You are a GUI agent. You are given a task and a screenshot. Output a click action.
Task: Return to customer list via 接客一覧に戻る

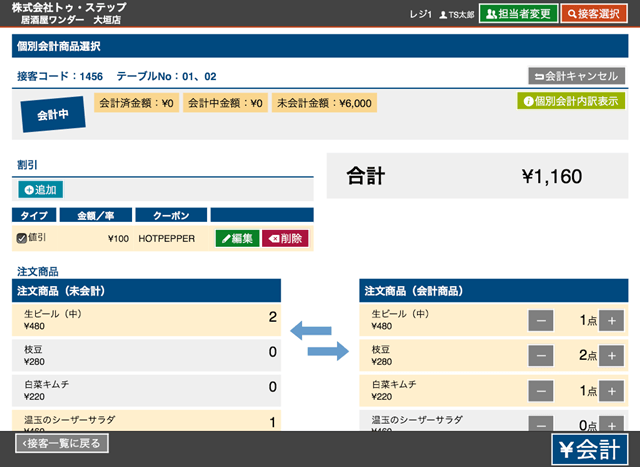click(x=62, y=443)
